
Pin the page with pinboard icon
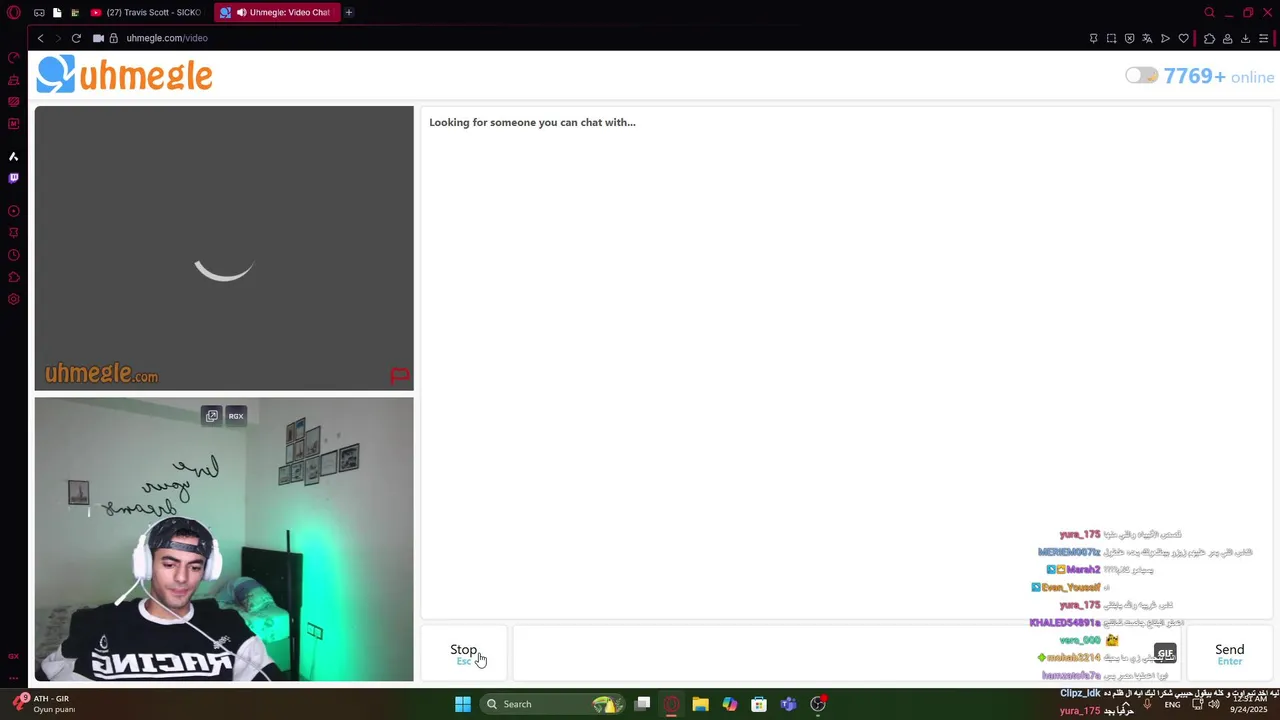pos(1093,38)
